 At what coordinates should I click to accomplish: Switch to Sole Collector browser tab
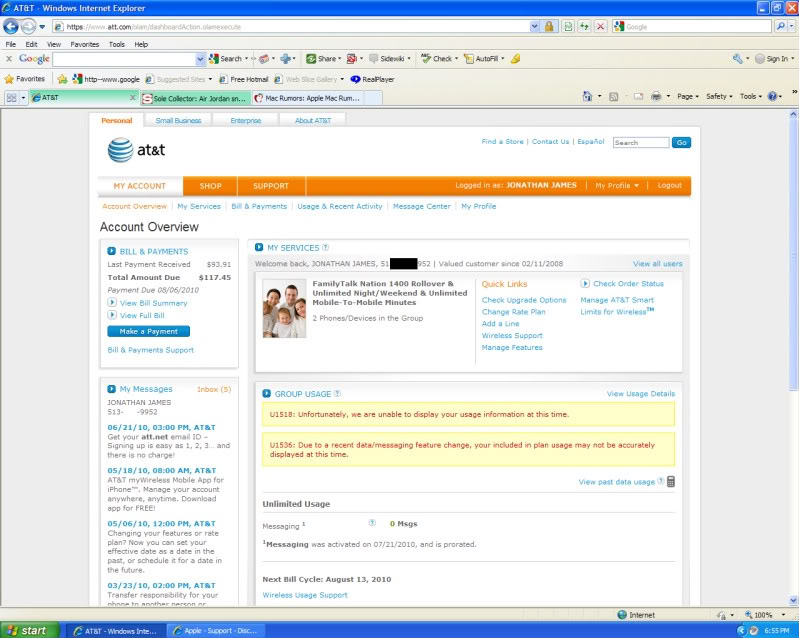pyautogui.click(x=196, y=98)
